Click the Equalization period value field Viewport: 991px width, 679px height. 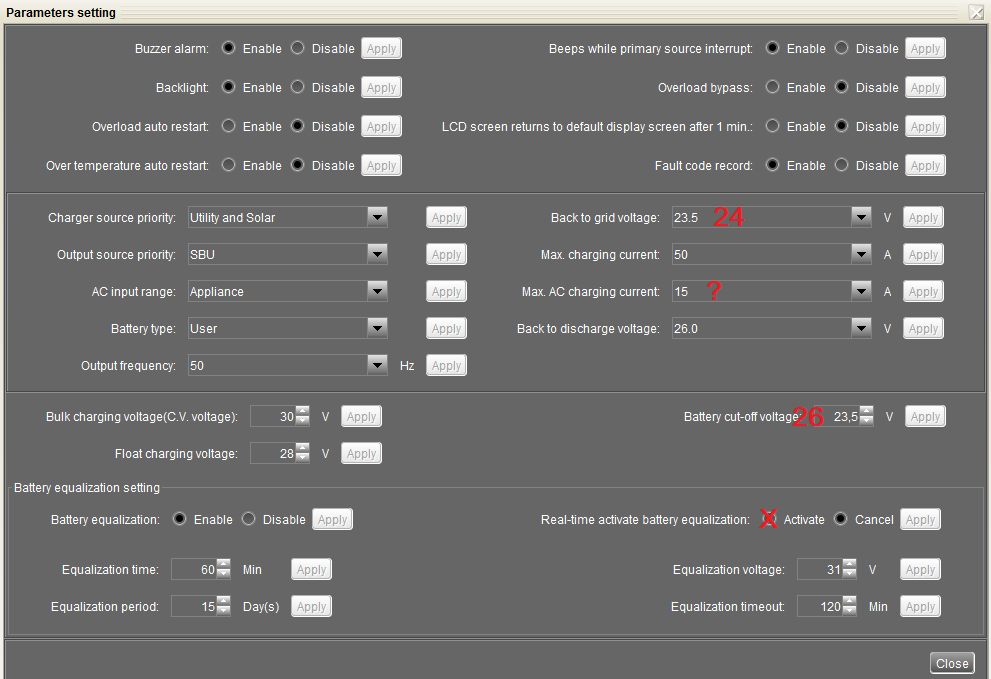(x=193, y=607)
